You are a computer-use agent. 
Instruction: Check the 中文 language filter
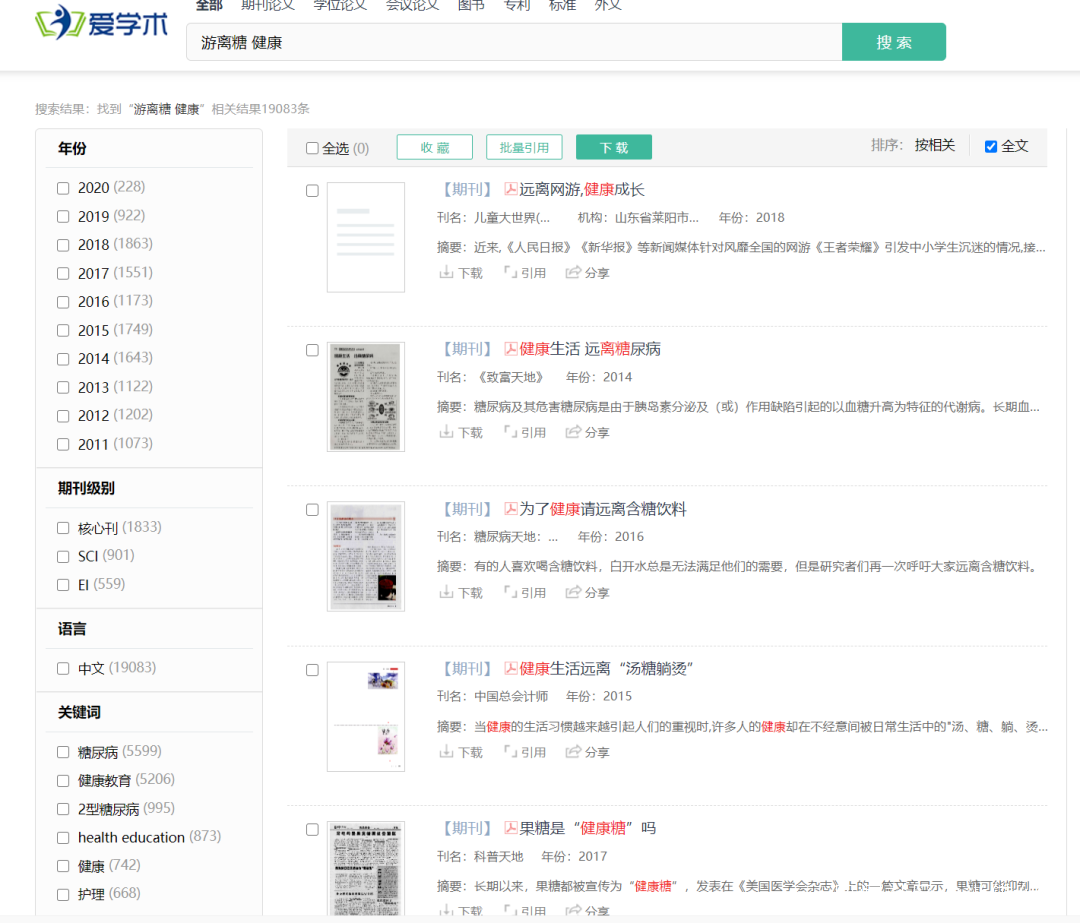tap(63, 668)
